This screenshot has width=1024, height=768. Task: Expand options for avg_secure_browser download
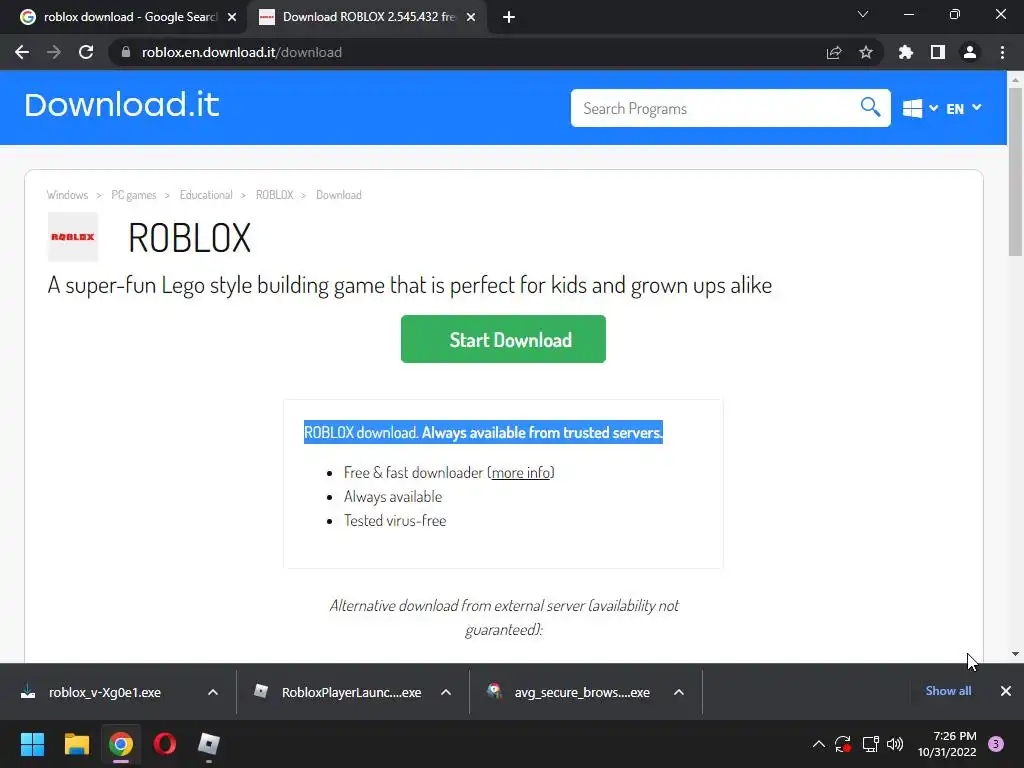coord(679,692)
